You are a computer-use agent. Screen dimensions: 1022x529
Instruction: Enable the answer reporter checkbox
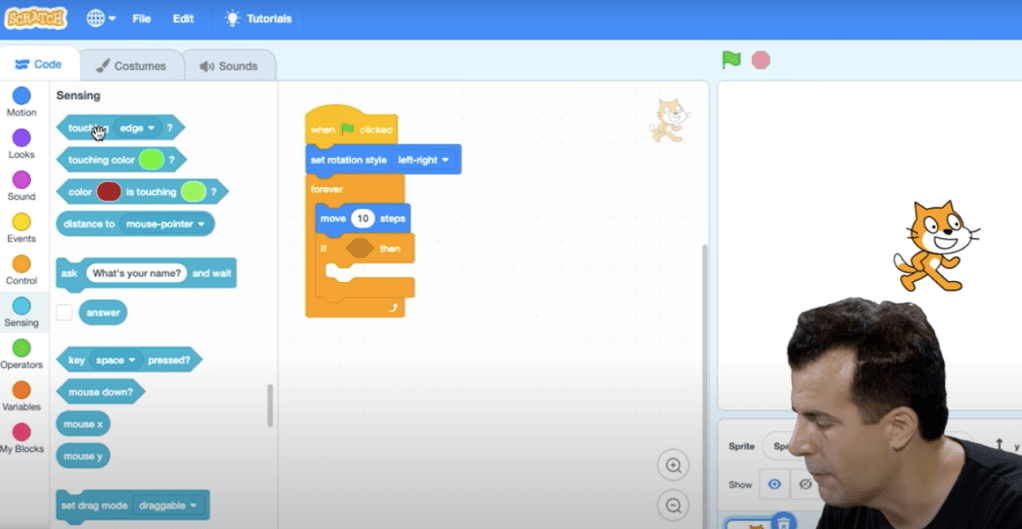pos(64,313)
